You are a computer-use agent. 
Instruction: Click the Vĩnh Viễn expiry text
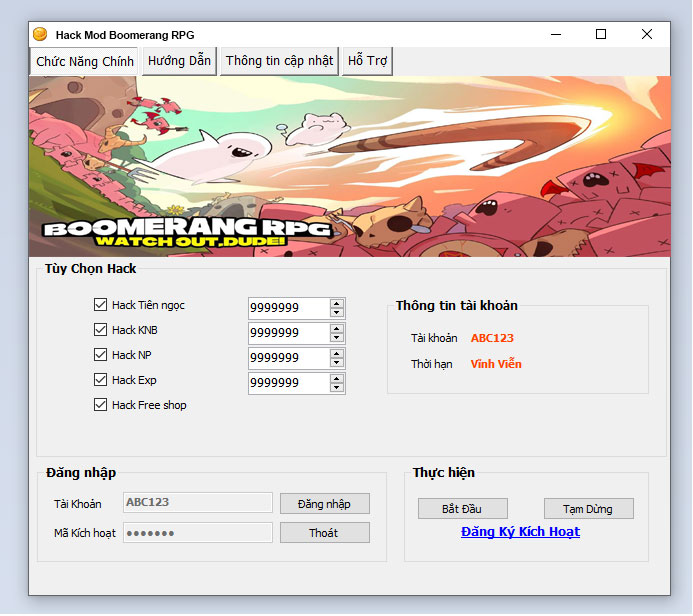tap(496, 364)
